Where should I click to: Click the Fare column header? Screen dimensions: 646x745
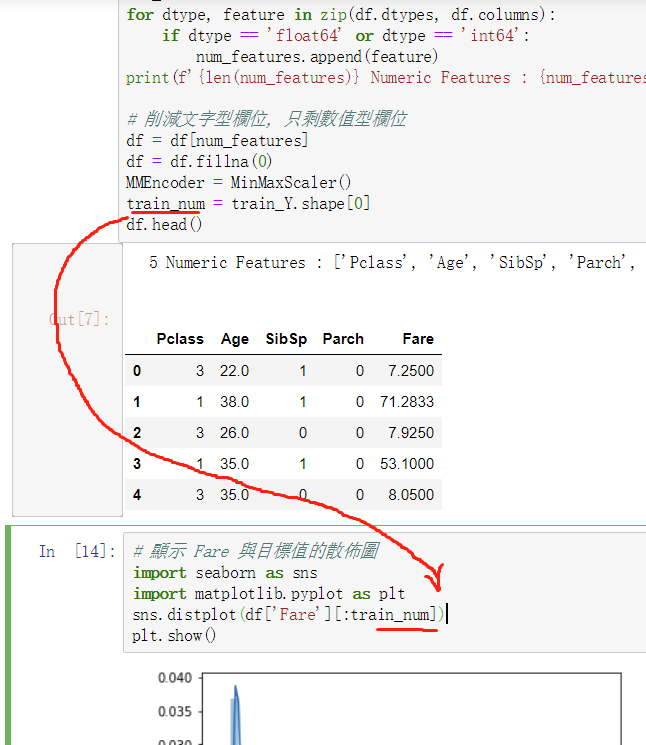pos(418,339)
